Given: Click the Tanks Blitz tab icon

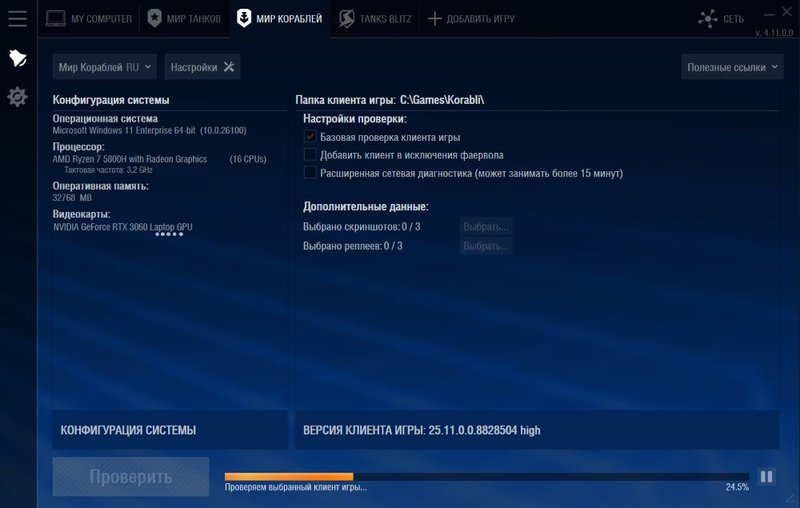Looking at the screenshot, I should [x=346, y=18].
